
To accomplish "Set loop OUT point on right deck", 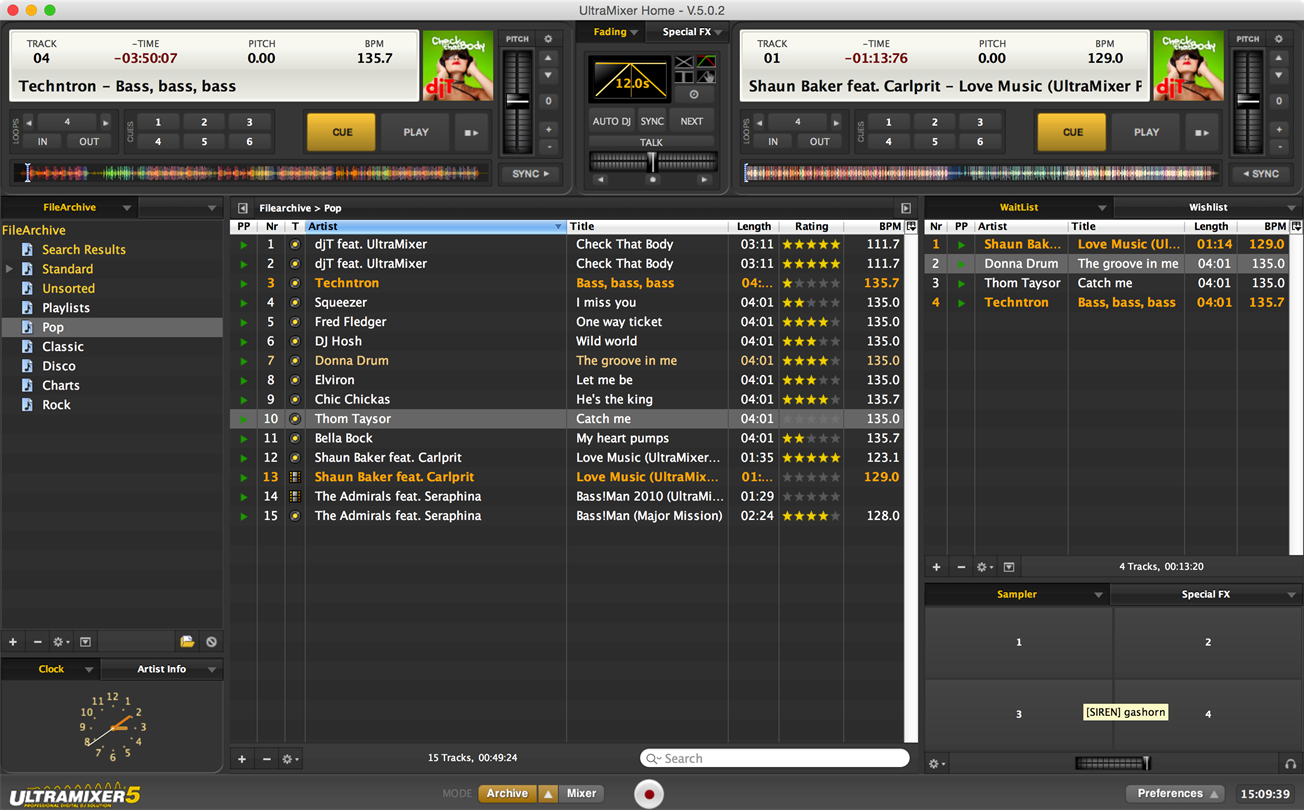I will [820, 142].
